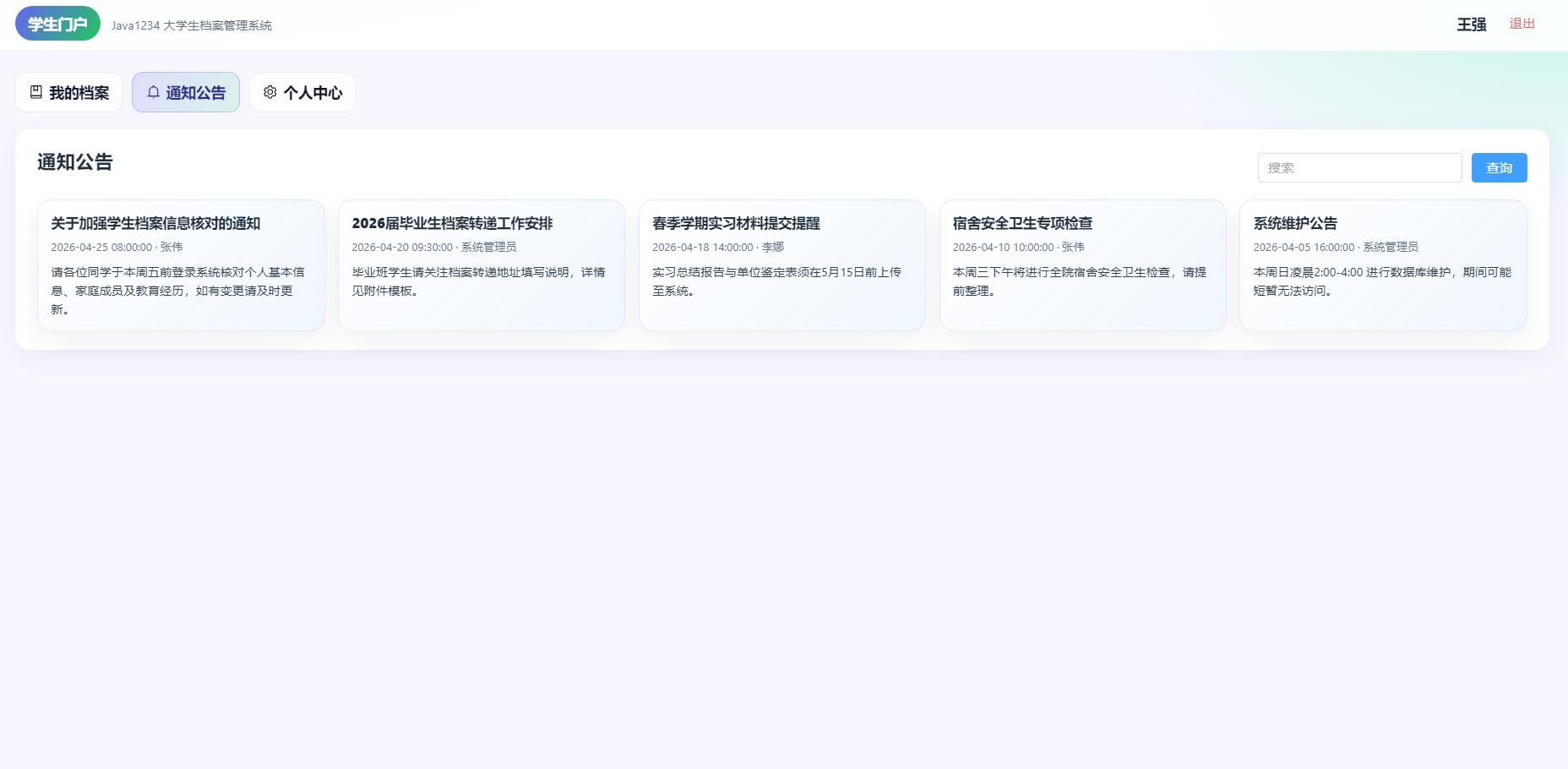The image size is (1568, 769).
Task: Click the 通知公告 section heading
Action: [x=75, y=162]
